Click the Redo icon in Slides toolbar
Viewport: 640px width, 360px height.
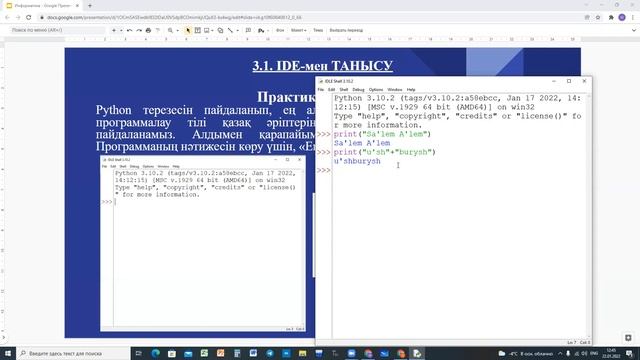[x=139, y=30]
